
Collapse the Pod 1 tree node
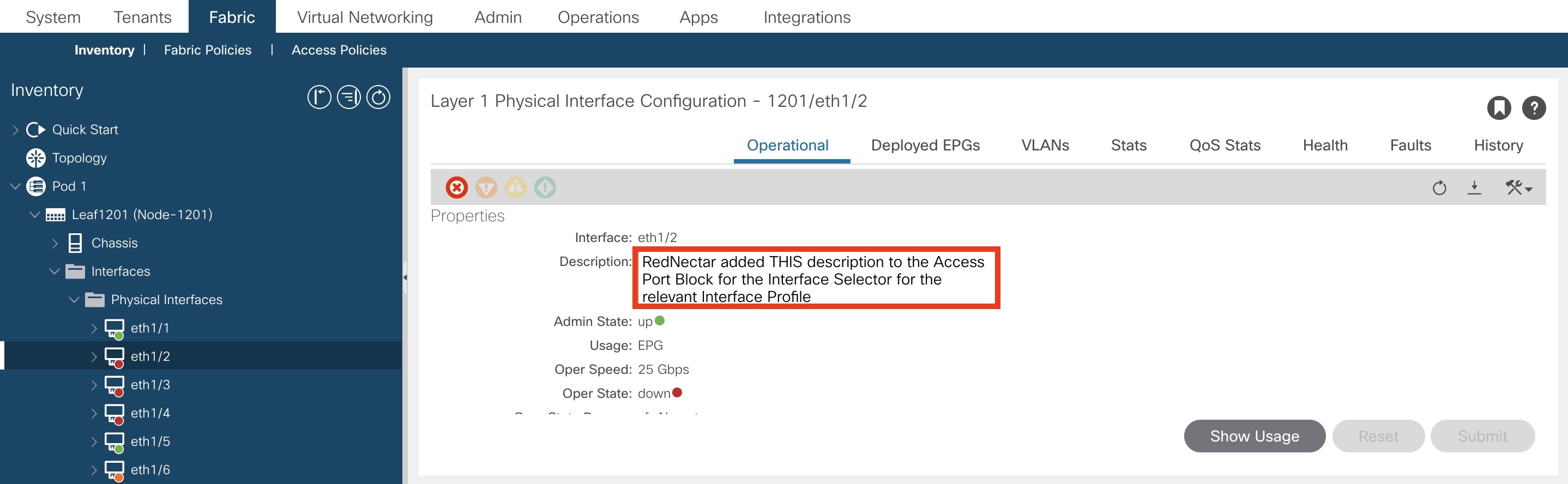pos(15,186)
